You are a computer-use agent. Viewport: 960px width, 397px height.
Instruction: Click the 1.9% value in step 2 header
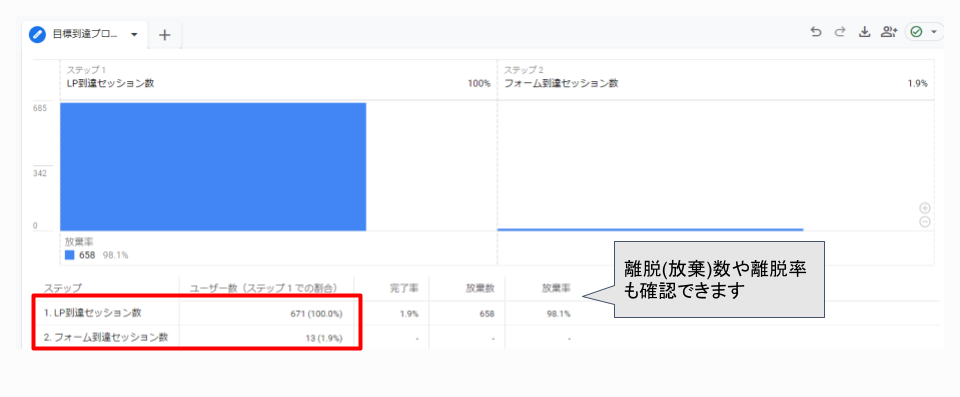click(917, 84)
